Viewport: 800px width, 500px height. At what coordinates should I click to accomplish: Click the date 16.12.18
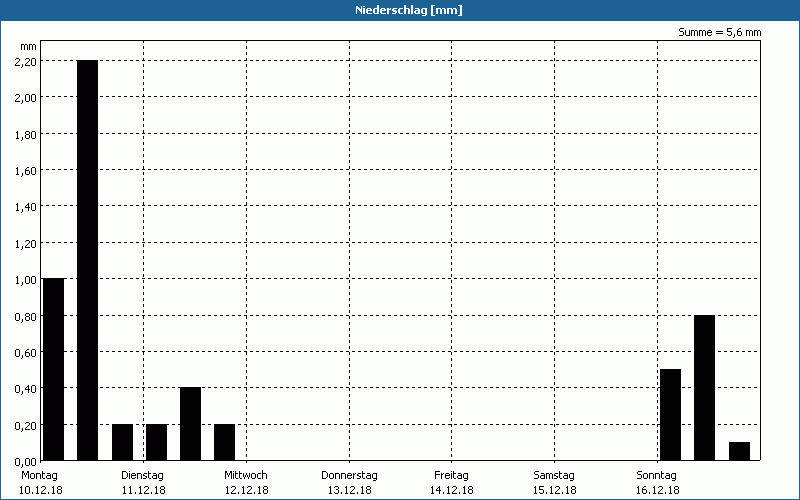658,491
